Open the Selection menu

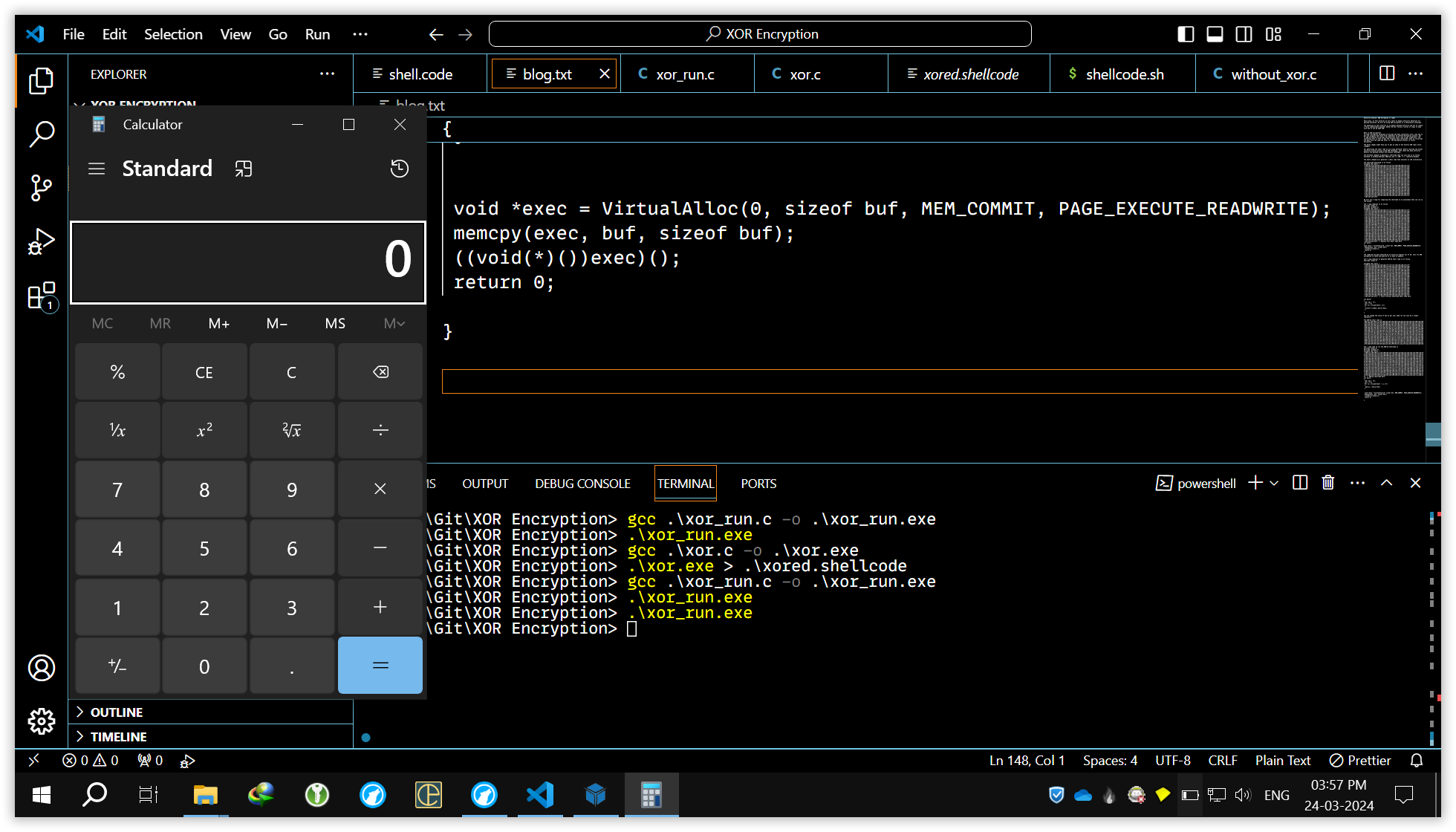point(173,34)
